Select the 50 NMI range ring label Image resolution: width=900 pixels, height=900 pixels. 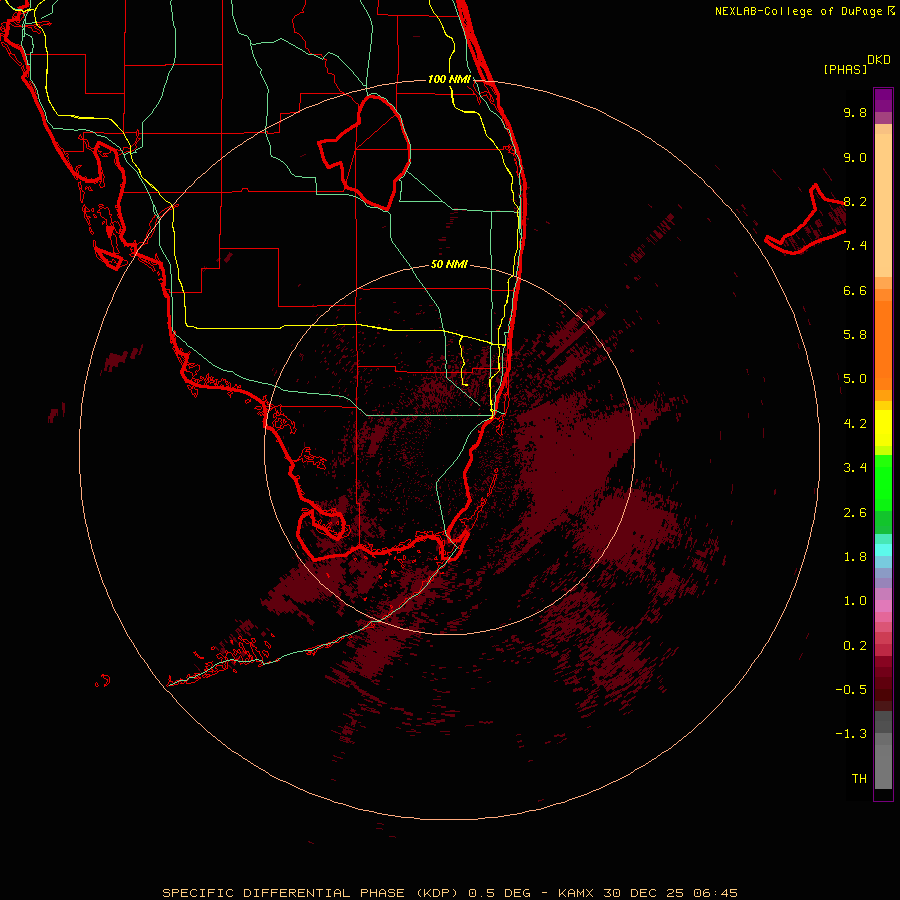coord(449,264)
